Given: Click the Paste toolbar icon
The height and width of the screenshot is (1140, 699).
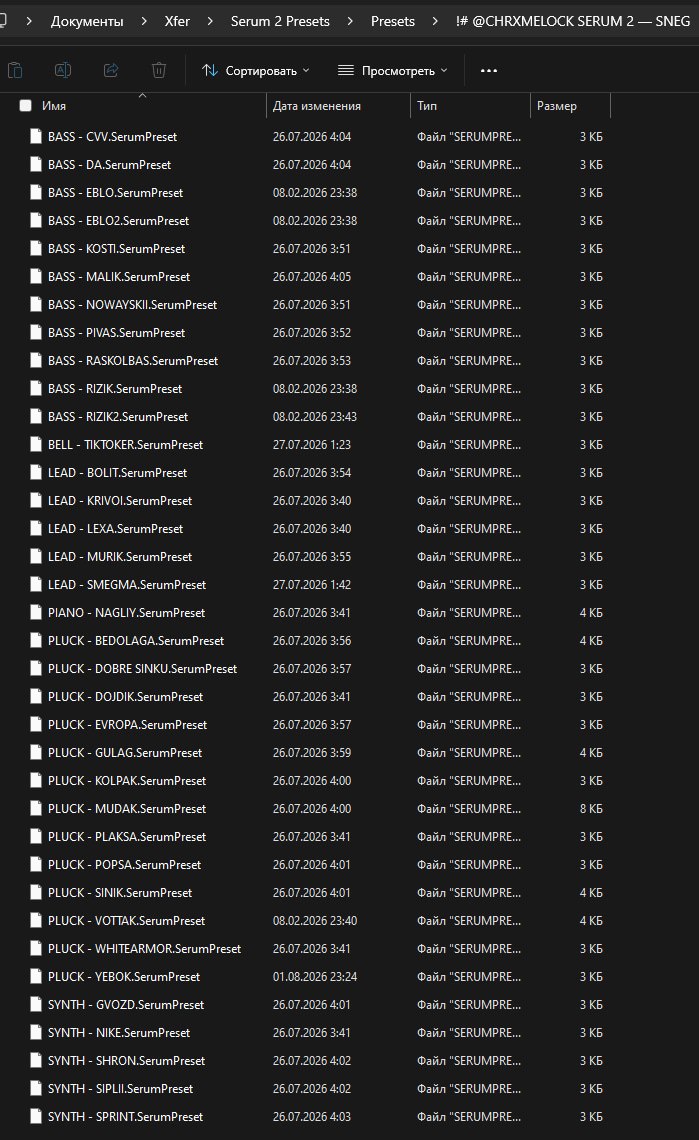Looking at the screenshot, I should pyautogui.click(x=15, y=71).
